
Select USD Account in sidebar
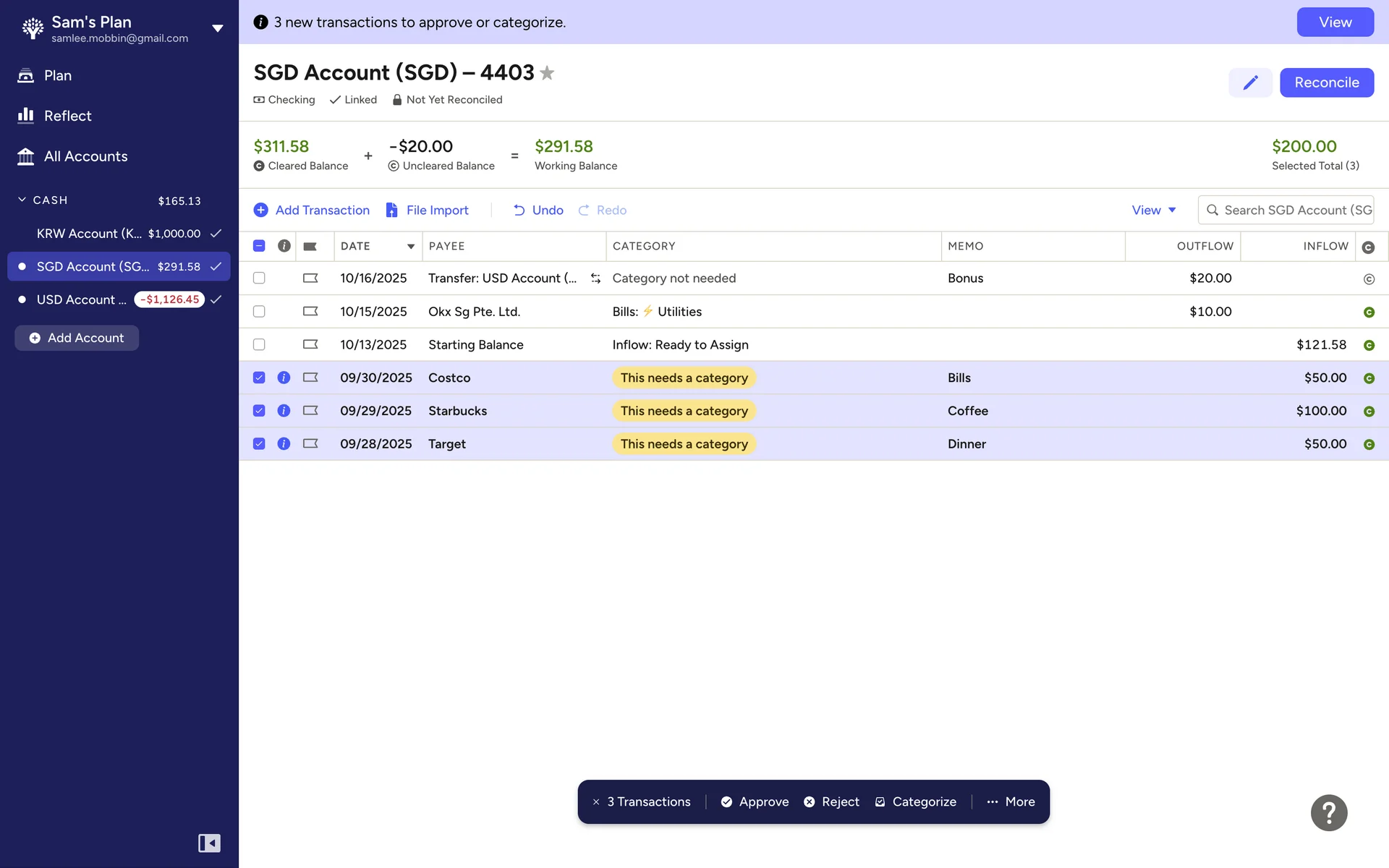pos(81,299)
